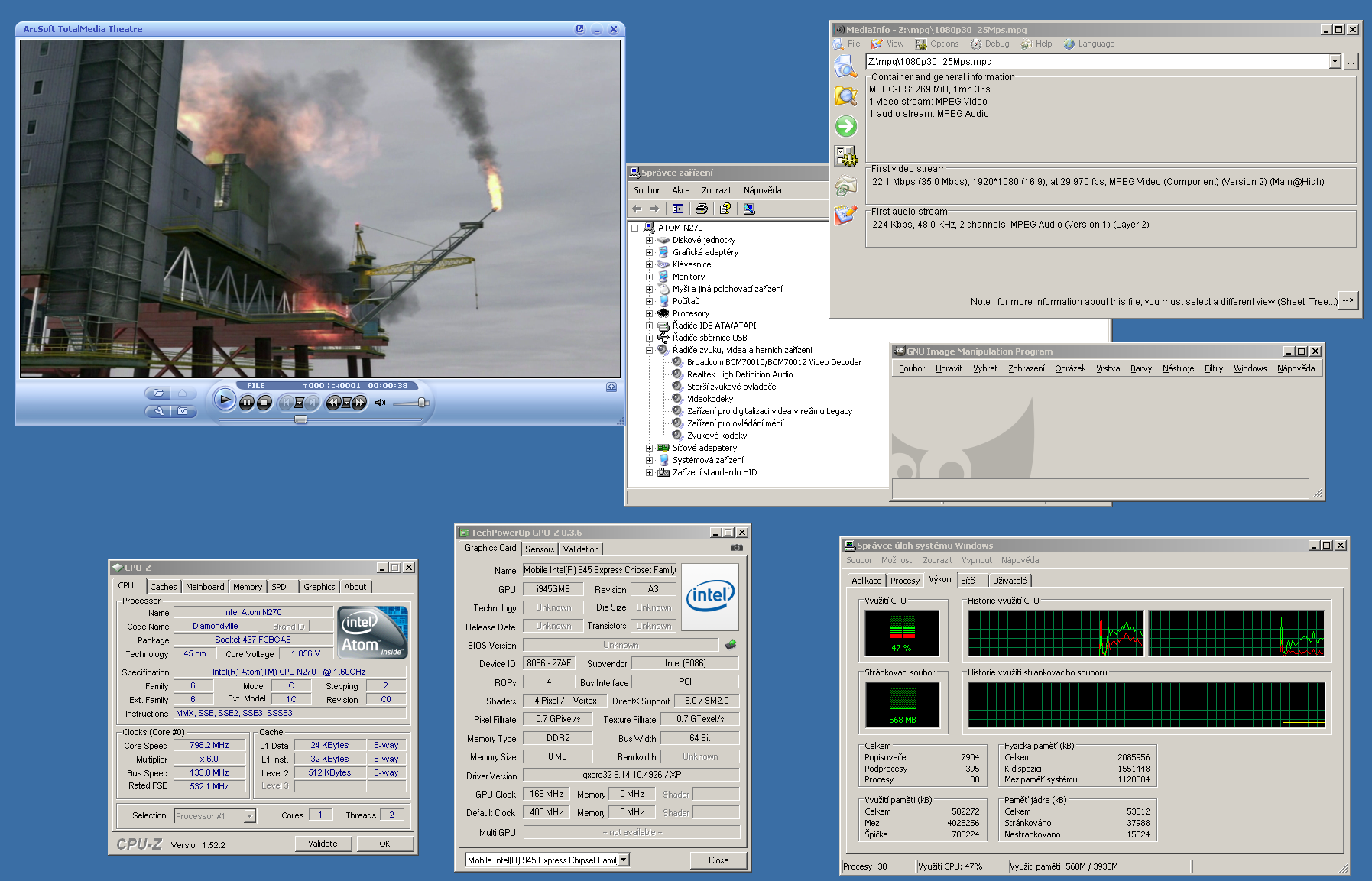Open the MediaInfo File menu
The width and height of the screenshot is (1372, 881).
coord(848,44)
